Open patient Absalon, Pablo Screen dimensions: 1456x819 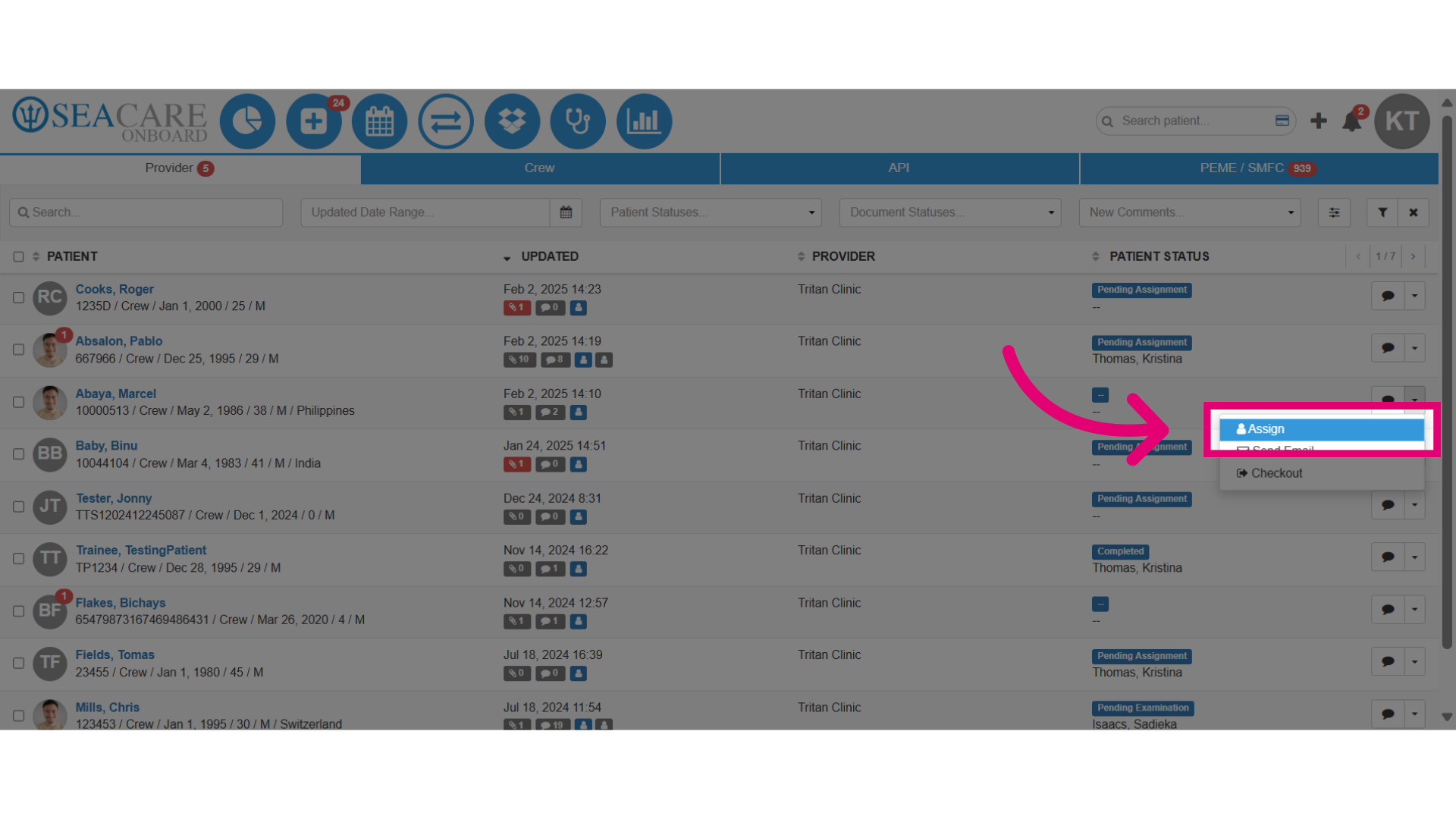(119, 341)
